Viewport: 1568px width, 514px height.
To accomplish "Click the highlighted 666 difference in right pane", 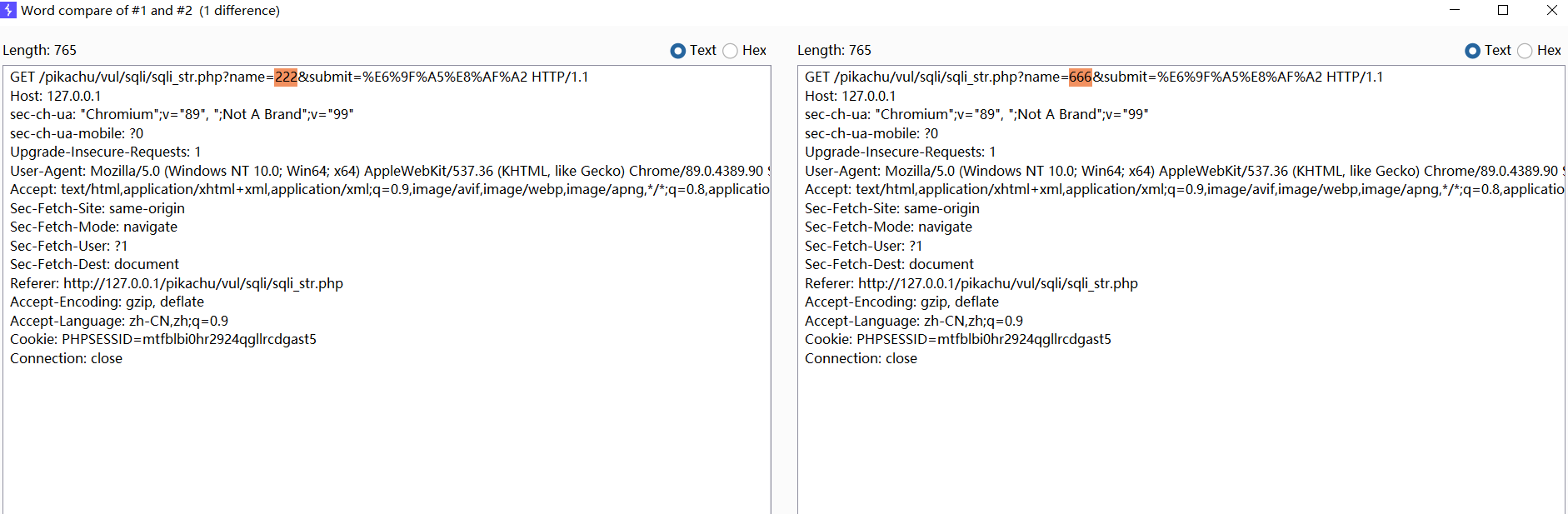I will [x=1081, y=77].
